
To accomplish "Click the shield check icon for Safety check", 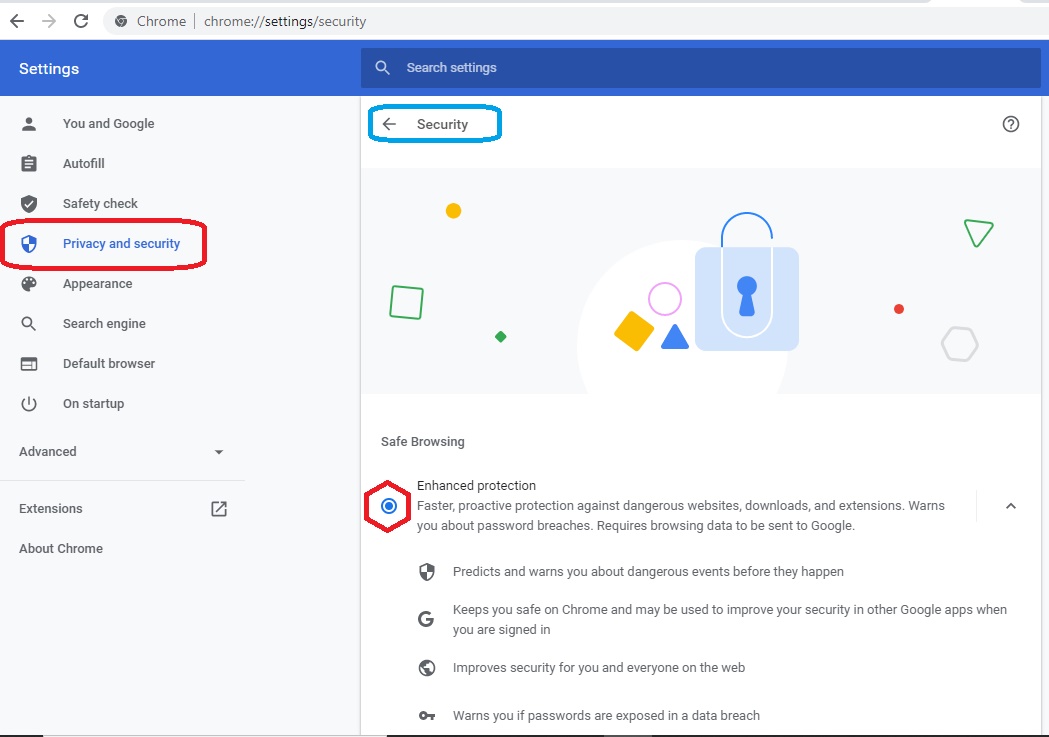I will point(29,203).
